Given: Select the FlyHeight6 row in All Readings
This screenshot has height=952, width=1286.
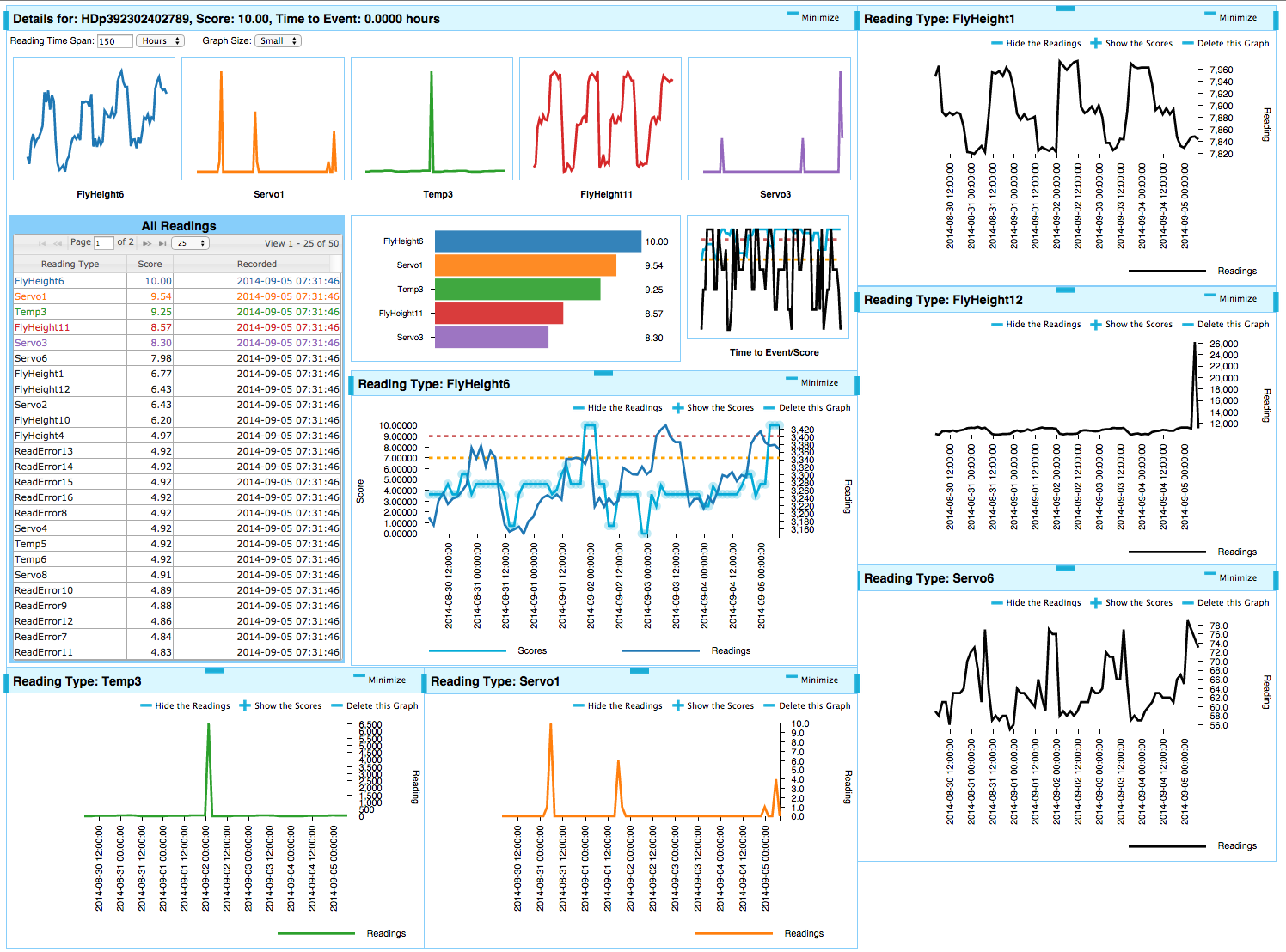Looking at the screenshot, I should (x=177, y=281).
